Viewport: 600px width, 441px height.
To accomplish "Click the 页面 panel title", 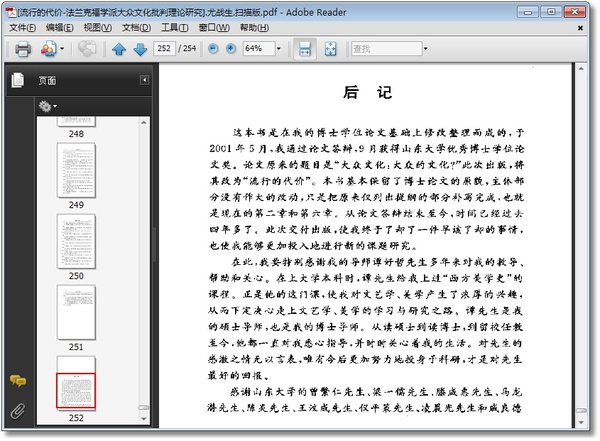I will point(47,80).
